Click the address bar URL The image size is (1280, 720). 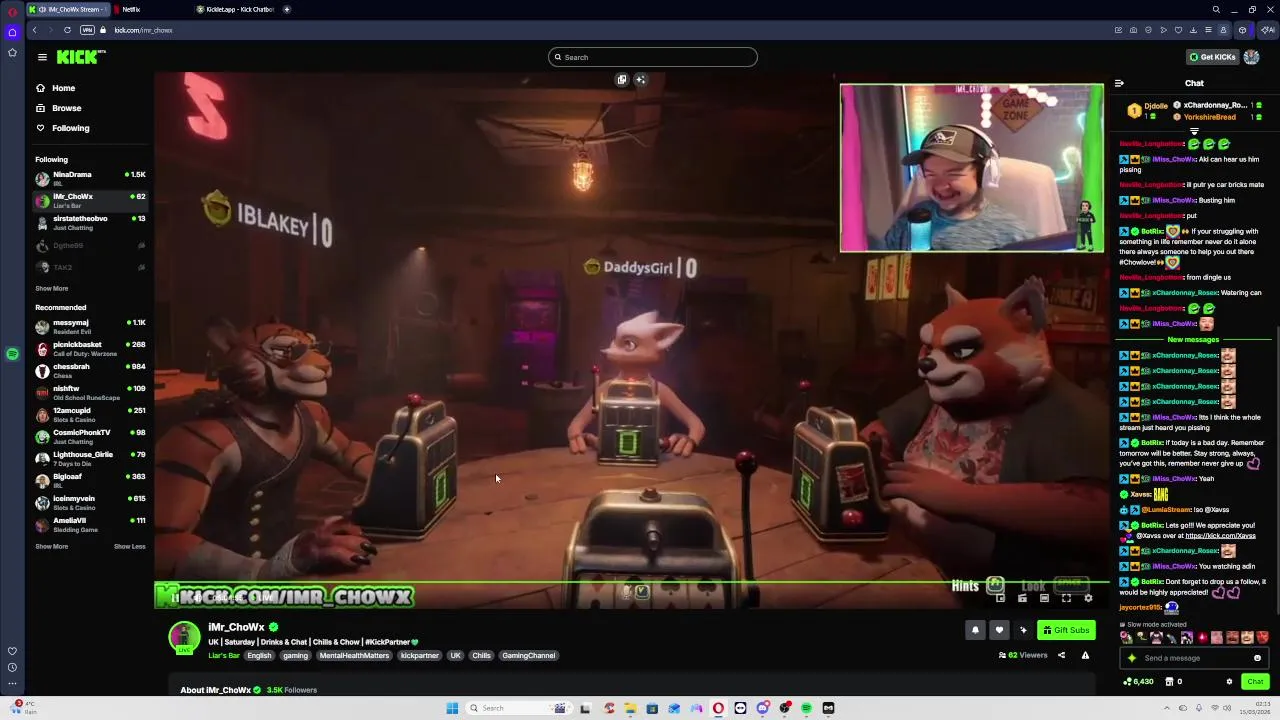pos(143,30)
